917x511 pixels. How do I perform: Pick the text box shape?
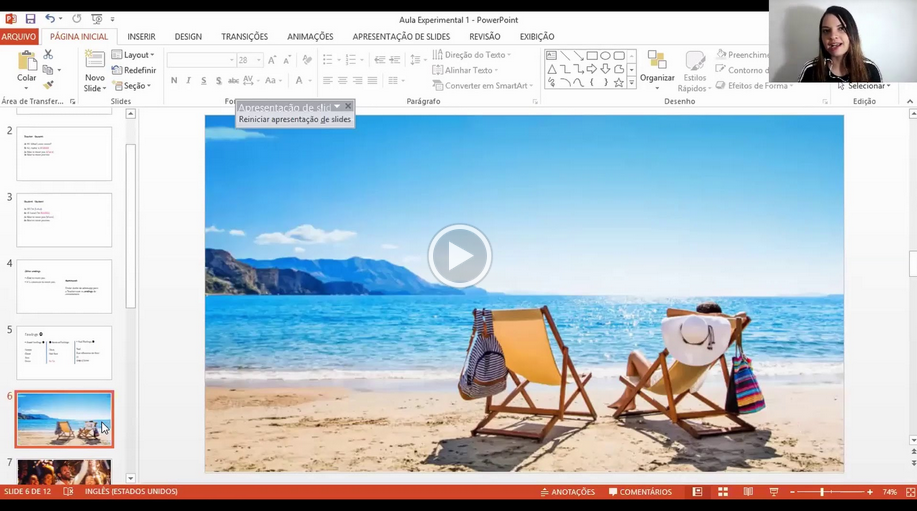click(551, 56)
